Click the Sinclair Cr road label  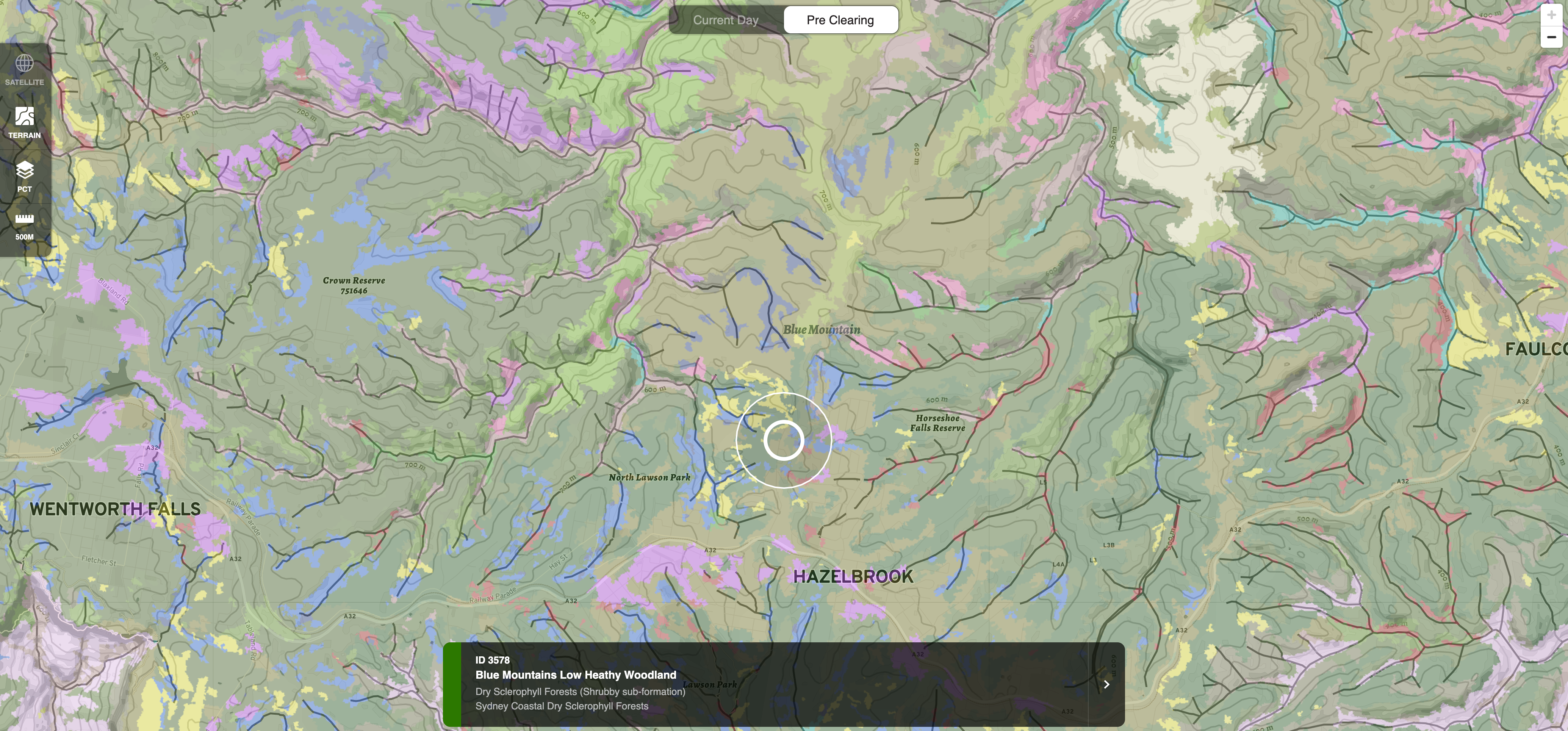click(x=64, y=444)
